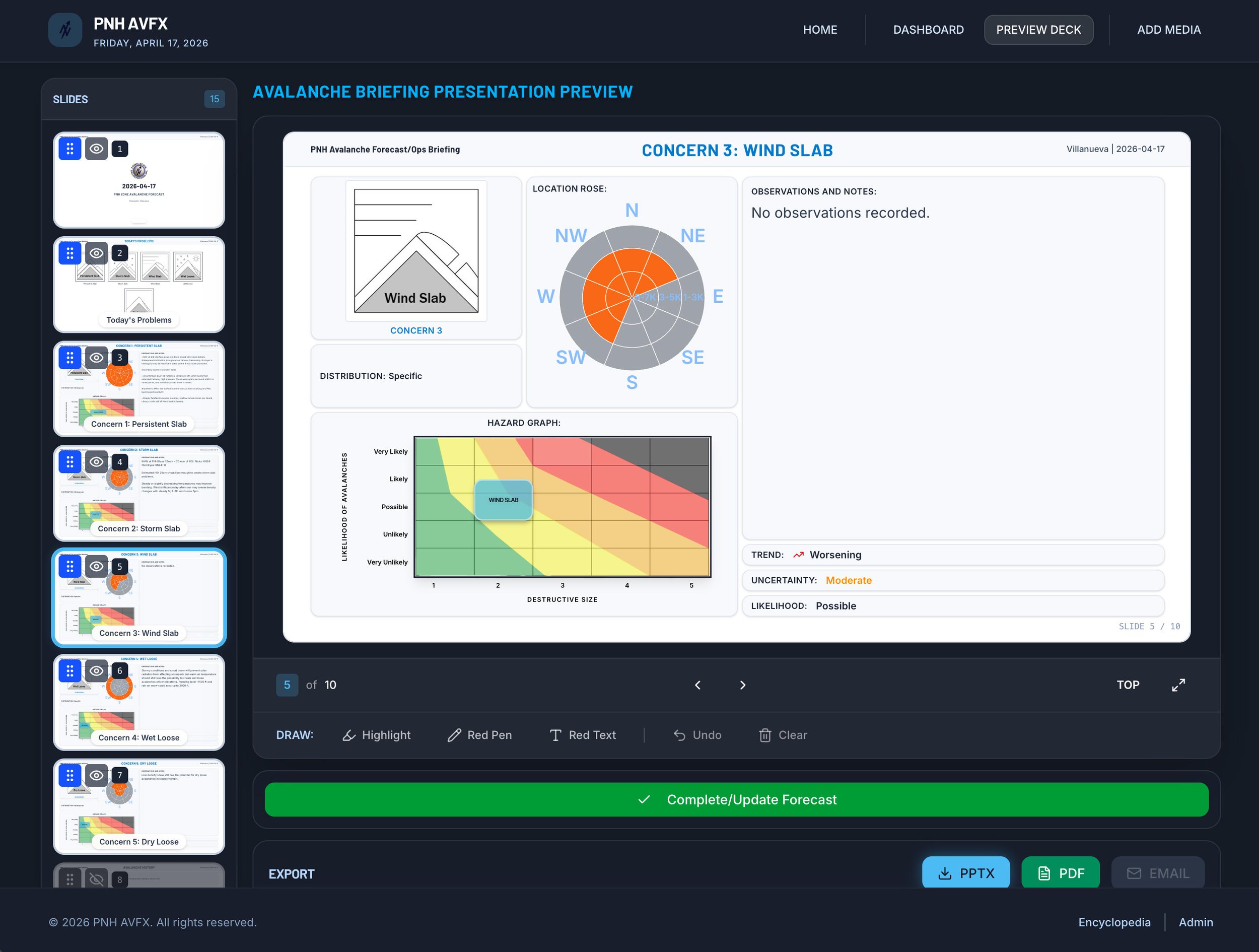Click the PNH AVFX logo icon
The image size is (1259, 952).
coord(65,30)
